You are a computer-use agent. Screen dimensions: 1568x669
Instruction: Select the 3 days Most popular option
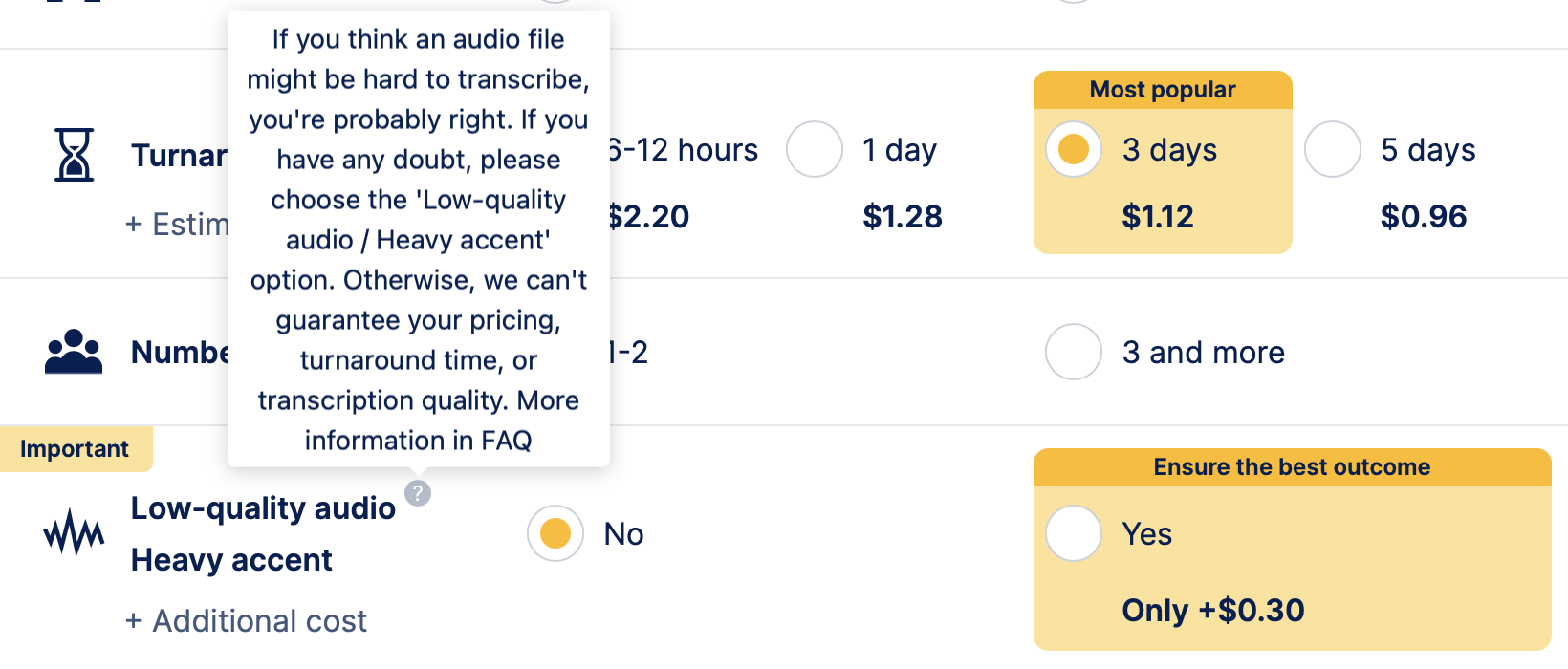[x=1073, y=149]
